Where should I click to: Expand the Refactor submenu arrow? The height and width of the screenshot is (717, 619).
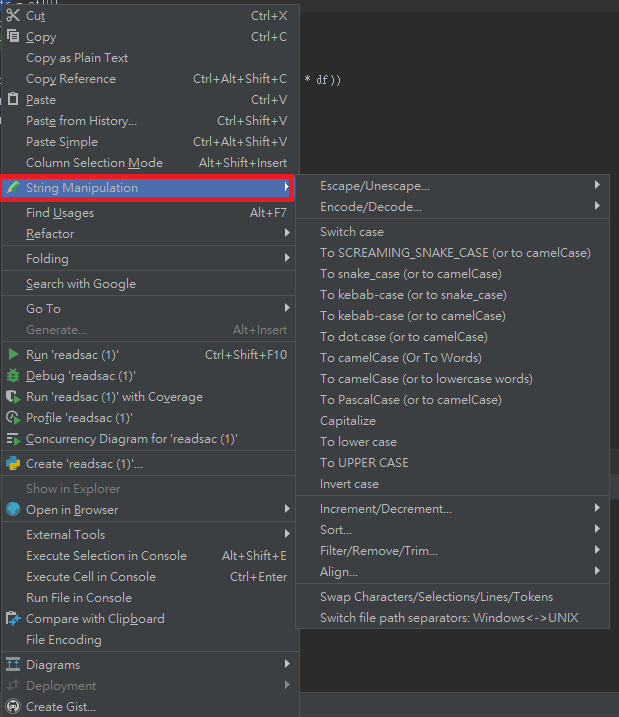[287, 234]
